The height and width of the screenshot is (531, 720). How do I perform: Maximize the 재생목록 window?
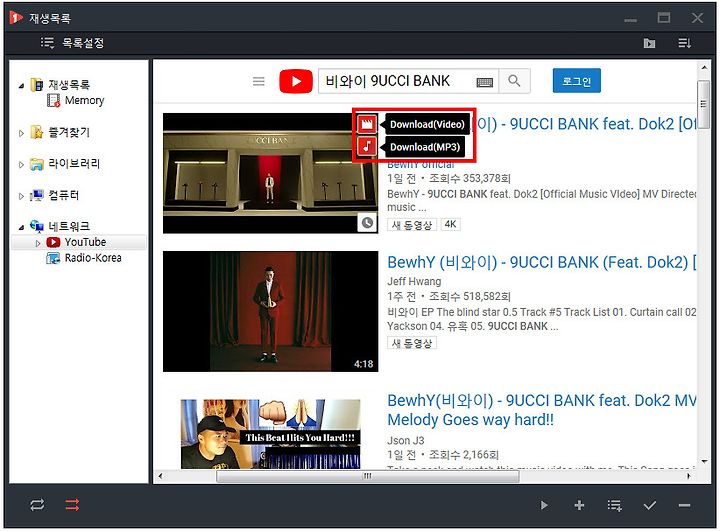click(x=664, y=17)
